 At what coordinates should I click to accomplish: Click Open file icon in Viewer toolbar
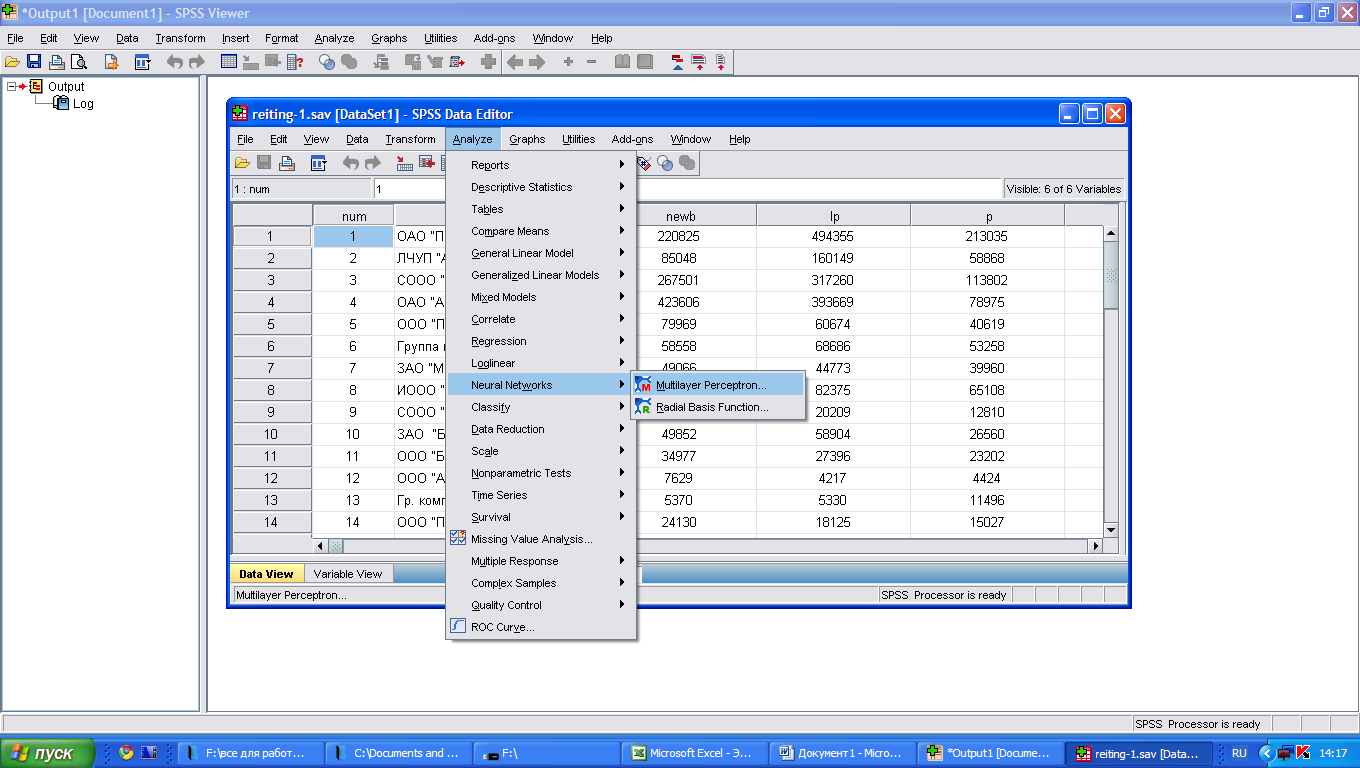point(12,62)
